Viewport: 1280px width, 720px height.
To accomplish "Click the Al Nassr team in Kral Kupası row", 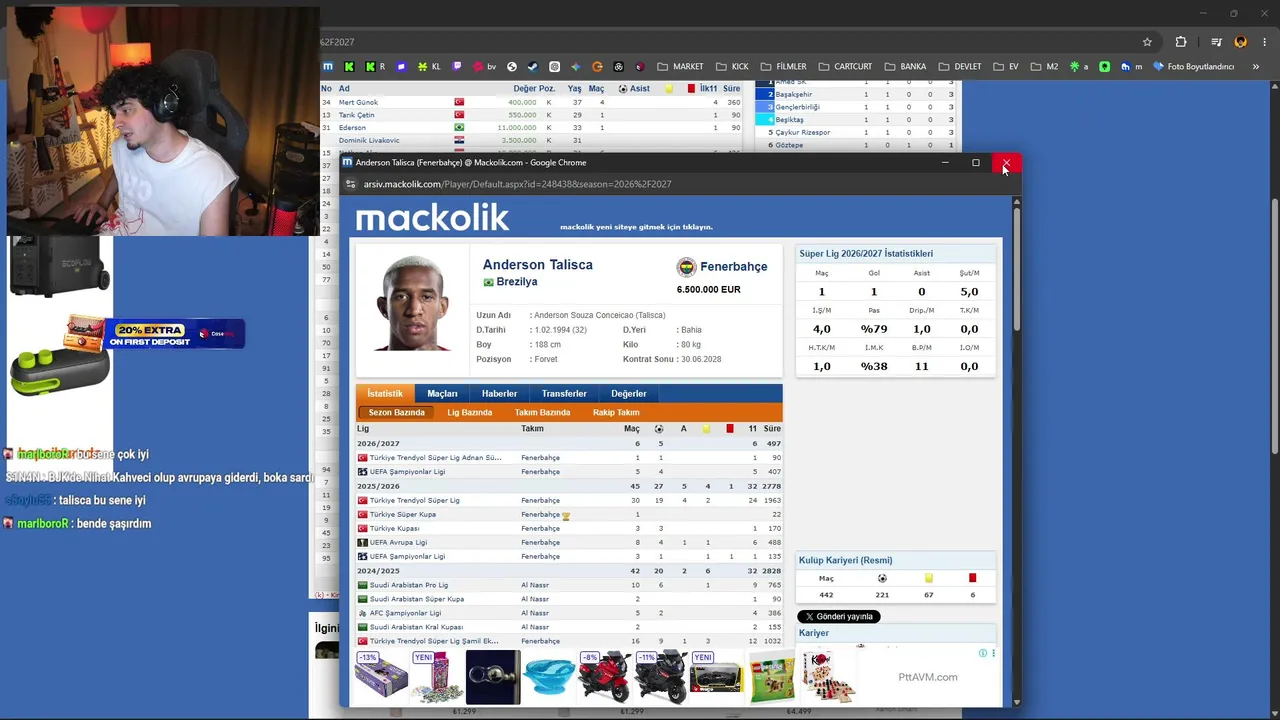I will (x=535, y=627).
